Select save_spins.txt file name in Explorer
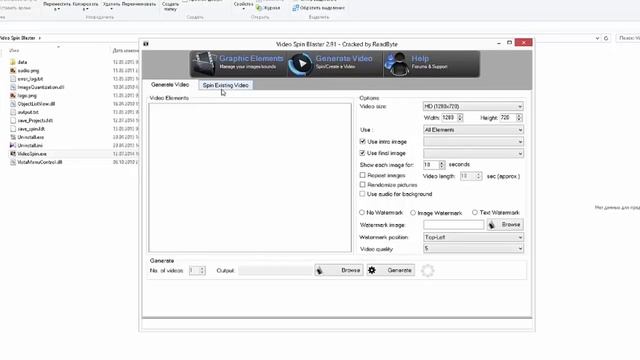Screen dimensions: 640x360 [31, 129]
